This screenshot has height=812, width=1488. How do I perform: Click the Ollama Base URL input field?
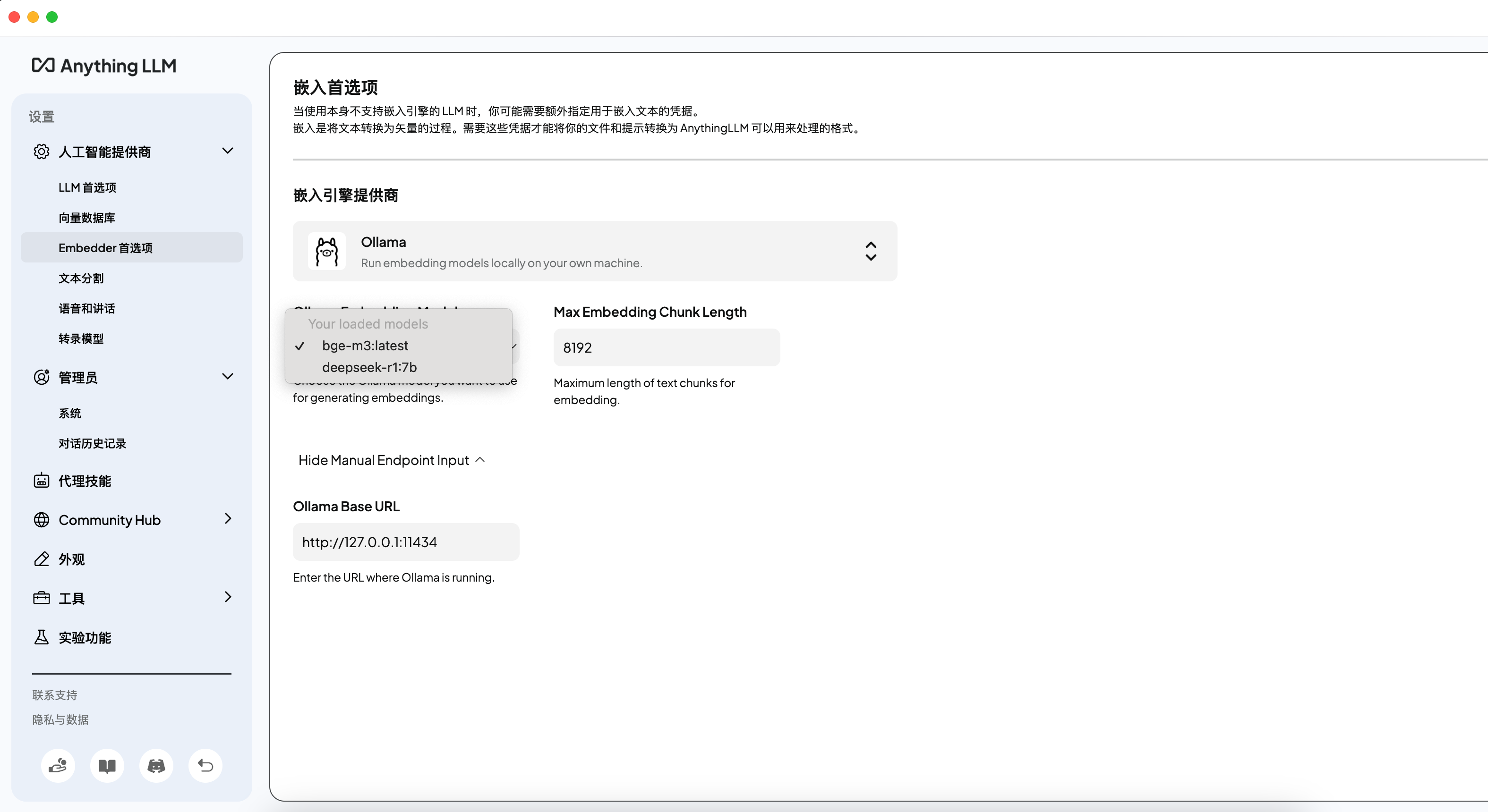pos(405,542)
